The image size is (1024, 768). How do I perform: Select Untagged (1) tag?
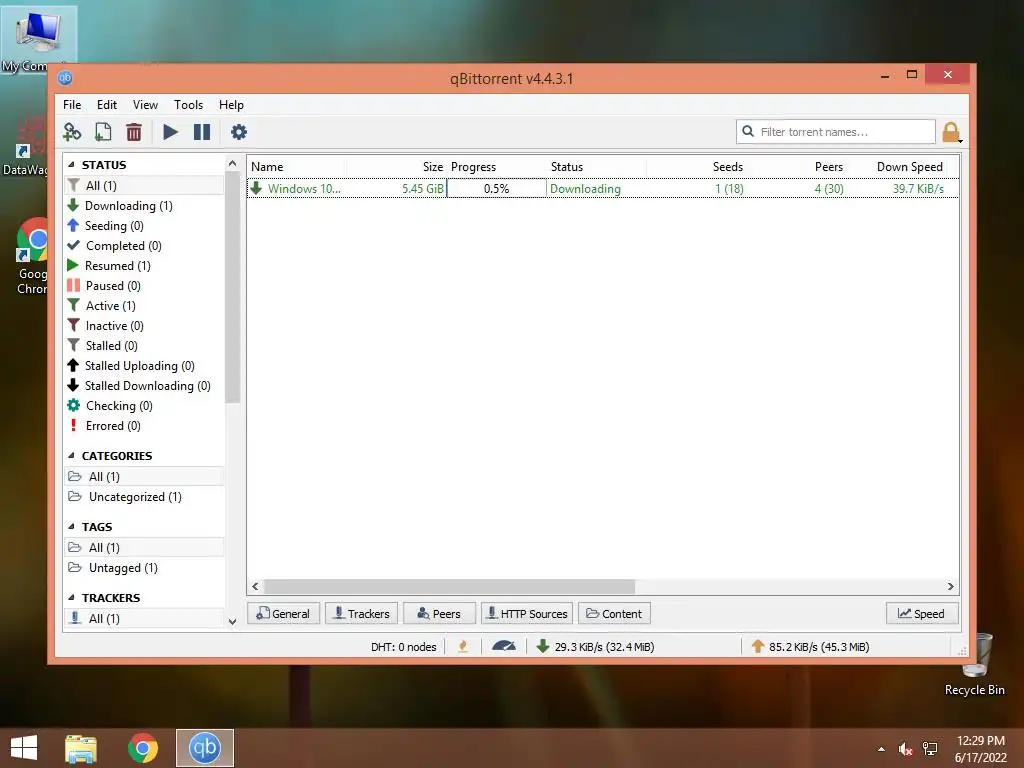pos(144,568)
